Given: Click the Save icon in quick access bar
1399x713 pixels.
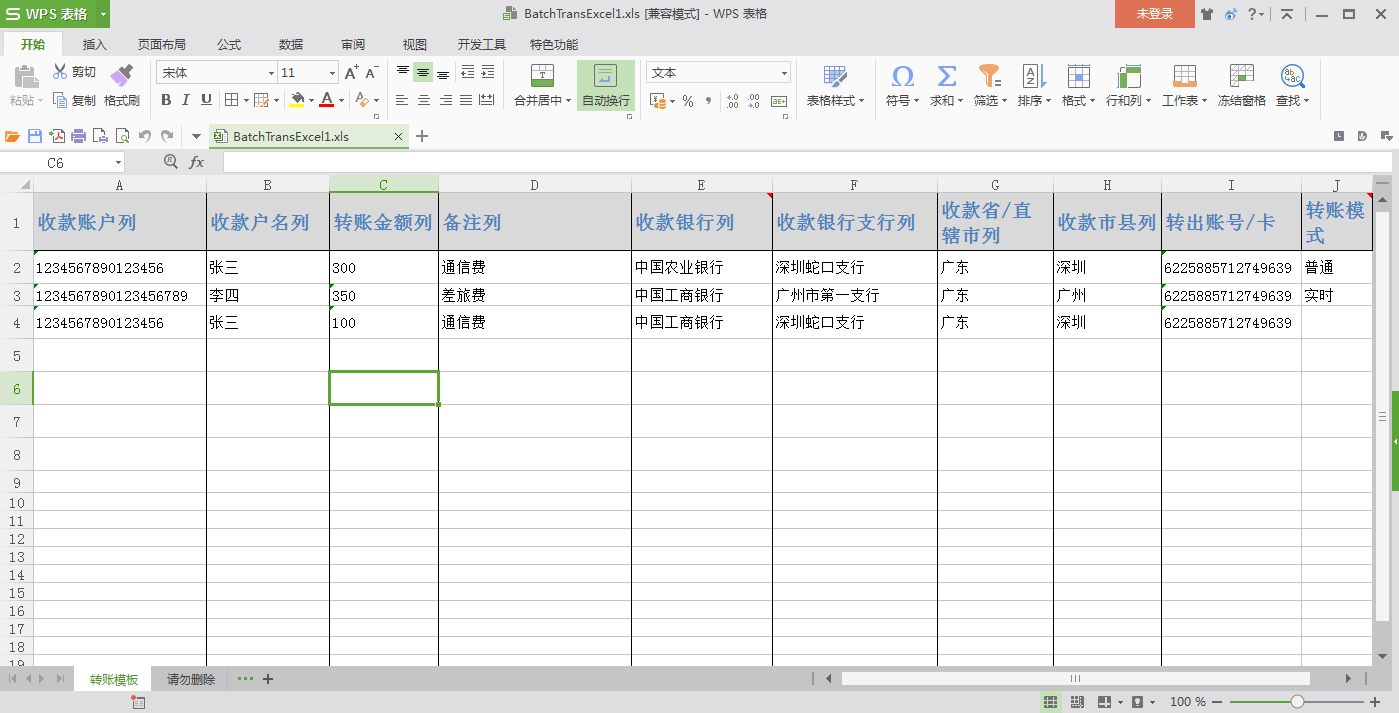Looking at the screenshot, I should coord(34,136).
